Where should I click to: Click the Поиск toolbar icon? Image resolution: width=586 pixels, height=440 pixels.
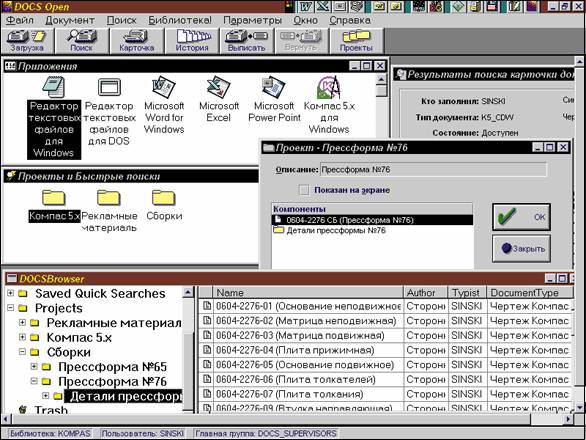82,41
